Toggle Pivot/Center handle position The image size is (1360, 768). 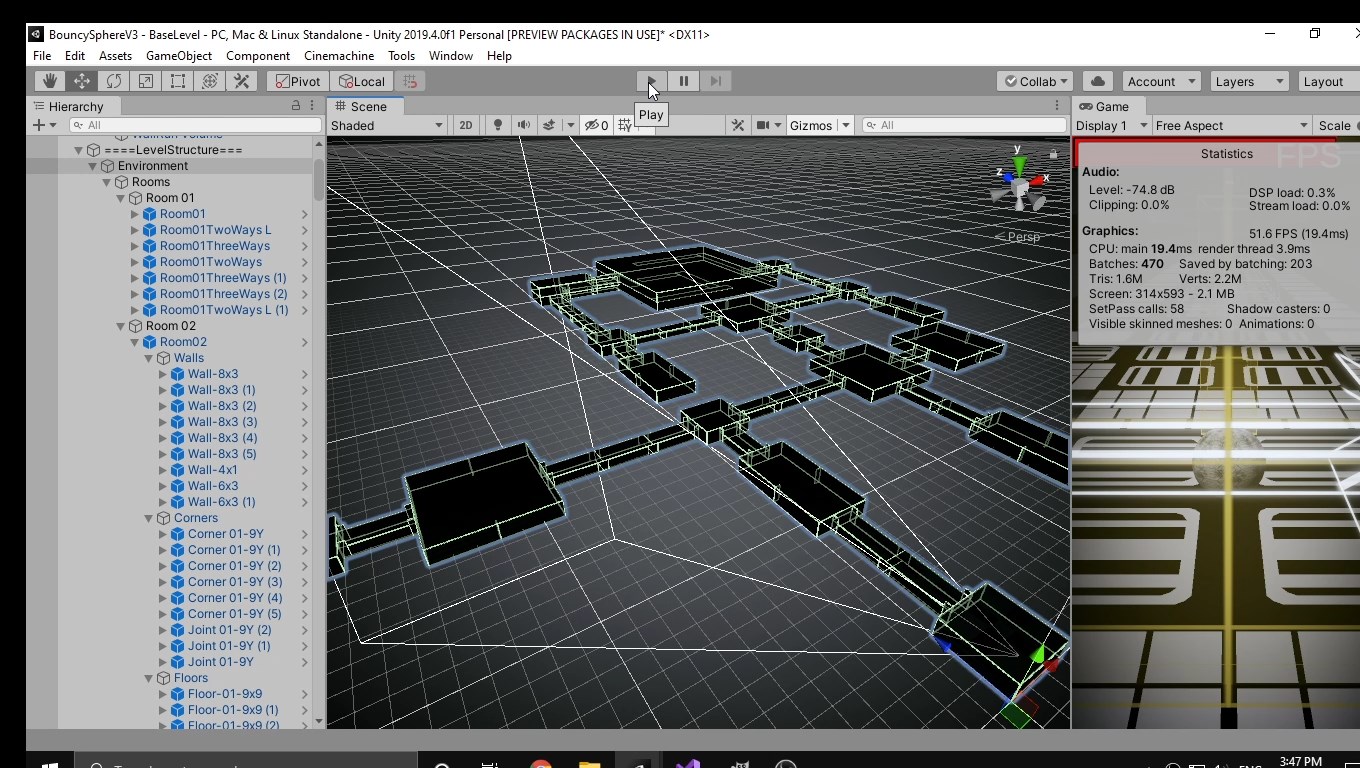298,82
